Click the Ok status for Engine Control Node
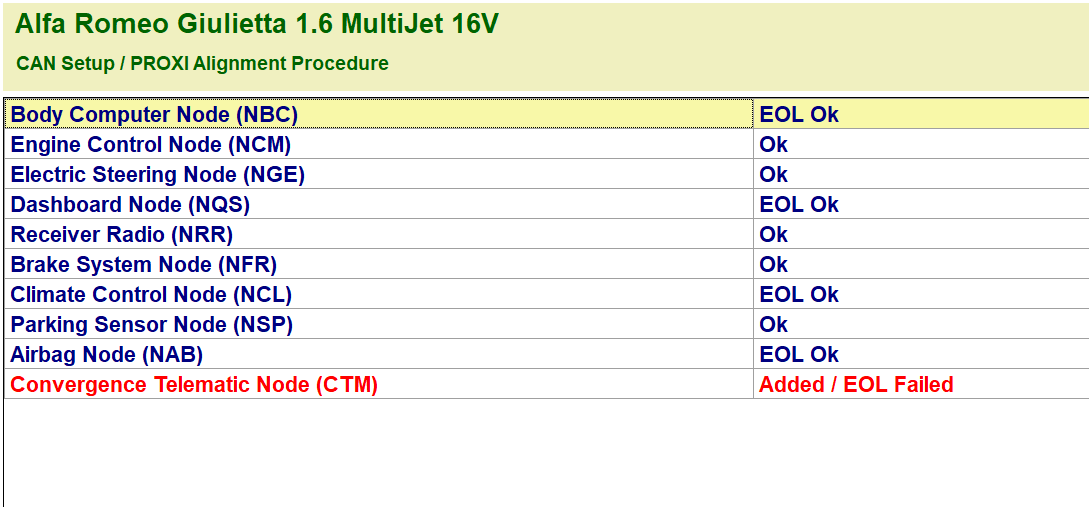Image resolution: width=1089 pixels, height=507 pixels. coord(774,145)
